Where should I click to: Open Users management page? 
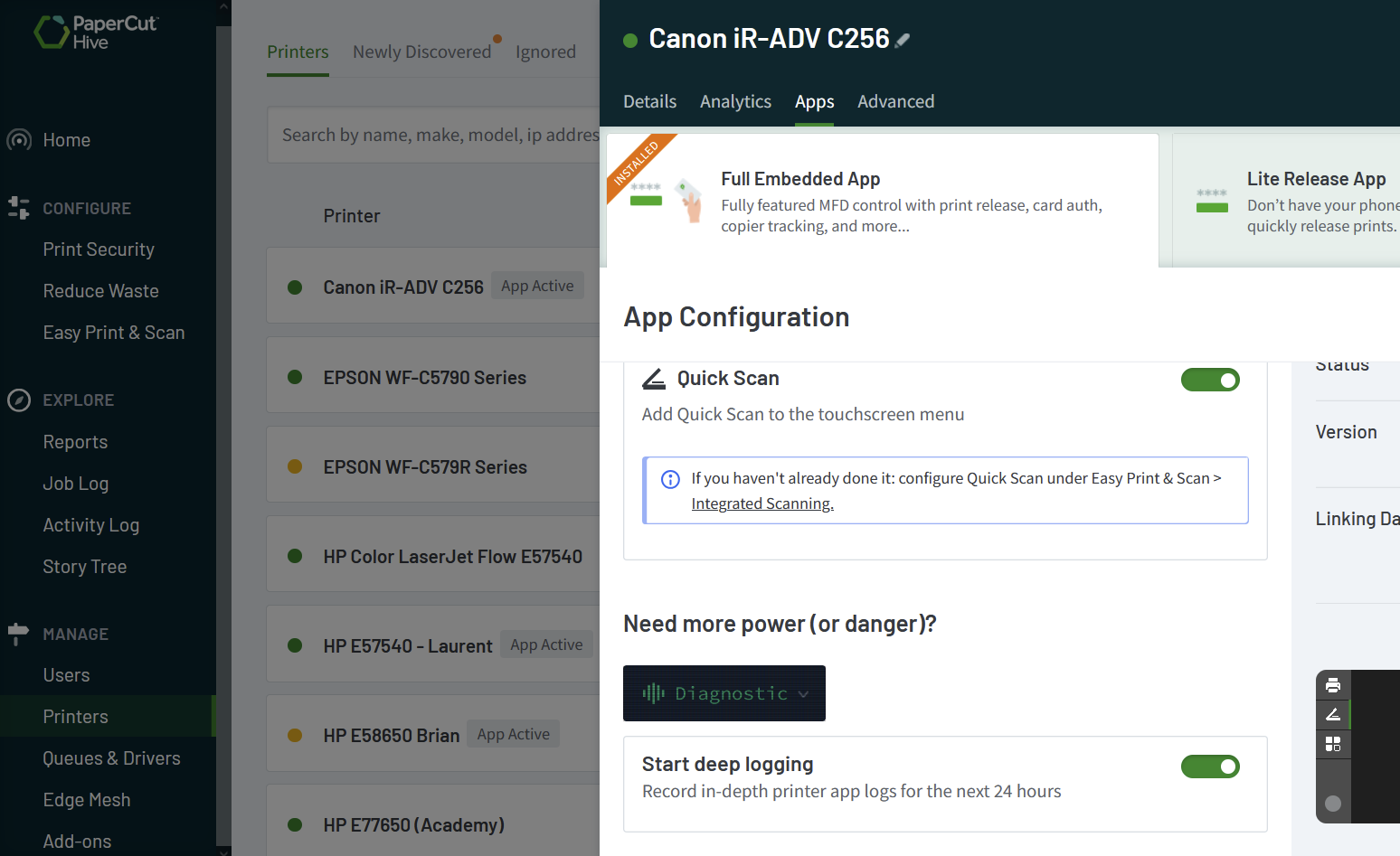coord(66,675)
